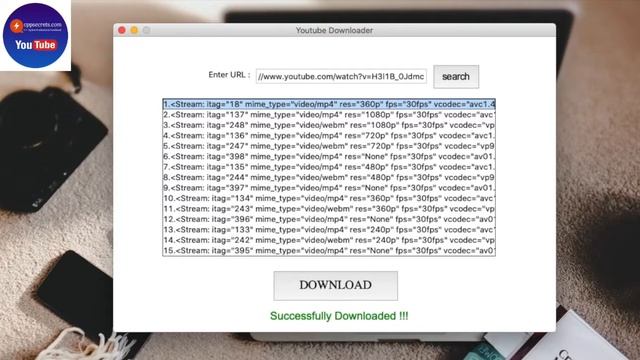Viewport: 640px width, 360px height.
Task: Click the cppsecrets YouTube logo
Action: [36, 36]
